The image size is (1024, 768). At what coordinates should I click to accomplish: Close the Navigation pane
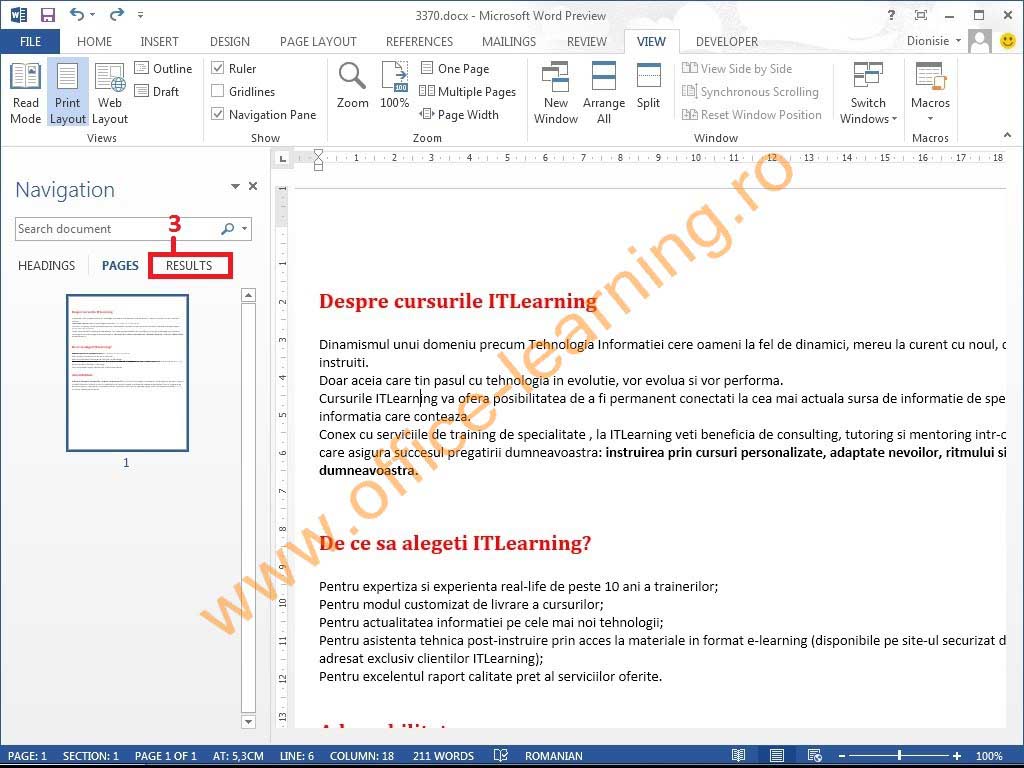click(253, 186)
